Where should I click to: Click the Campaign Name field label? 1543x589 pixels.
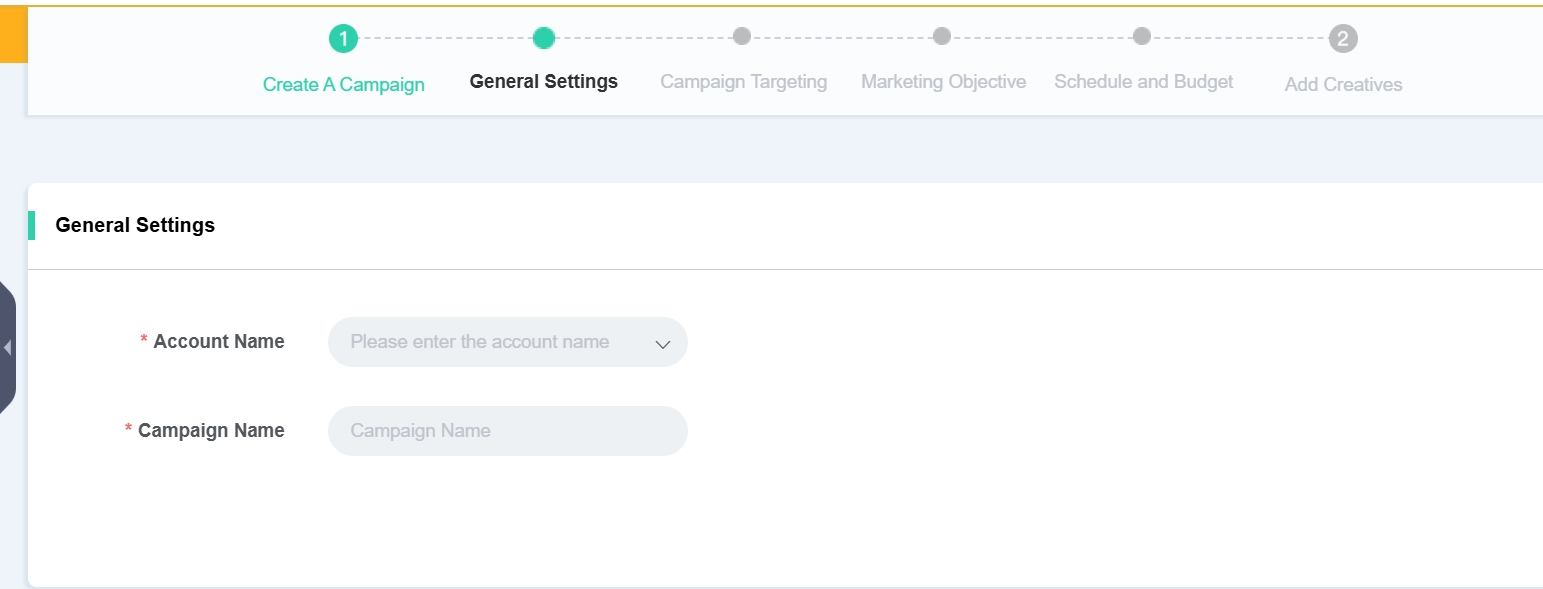click(x=210, y=431)
